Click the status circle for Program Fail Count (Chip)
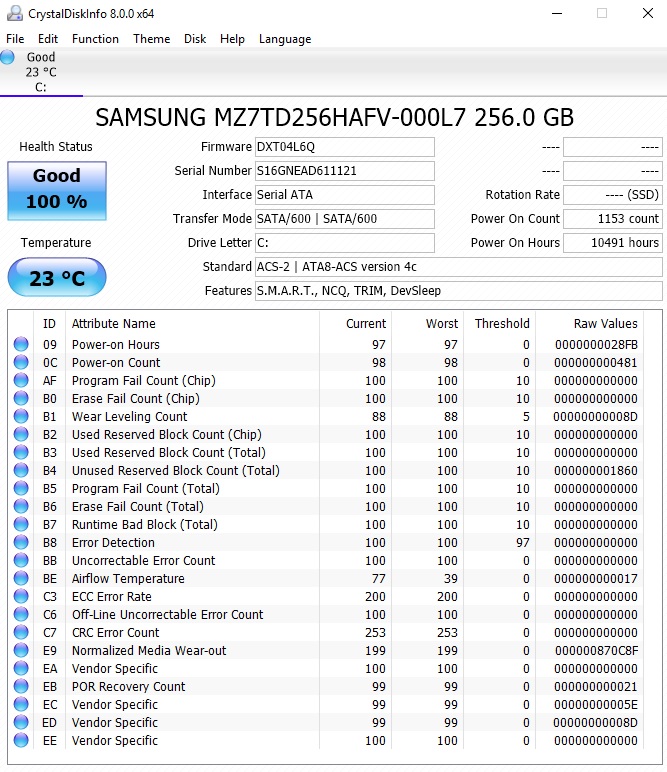667x772 pixels. tap(21, 380)
